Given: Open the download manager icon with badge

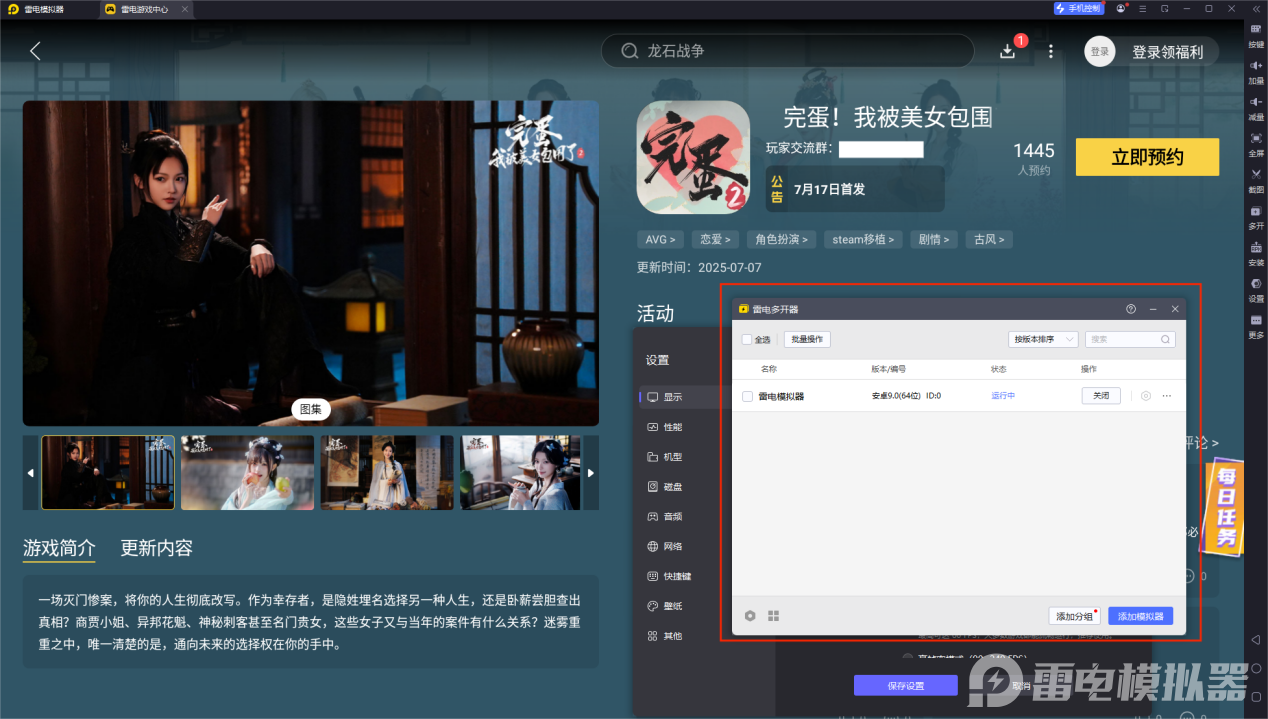Looking at the screenshot, I should pyautogui.click(x=1008, y=51).
